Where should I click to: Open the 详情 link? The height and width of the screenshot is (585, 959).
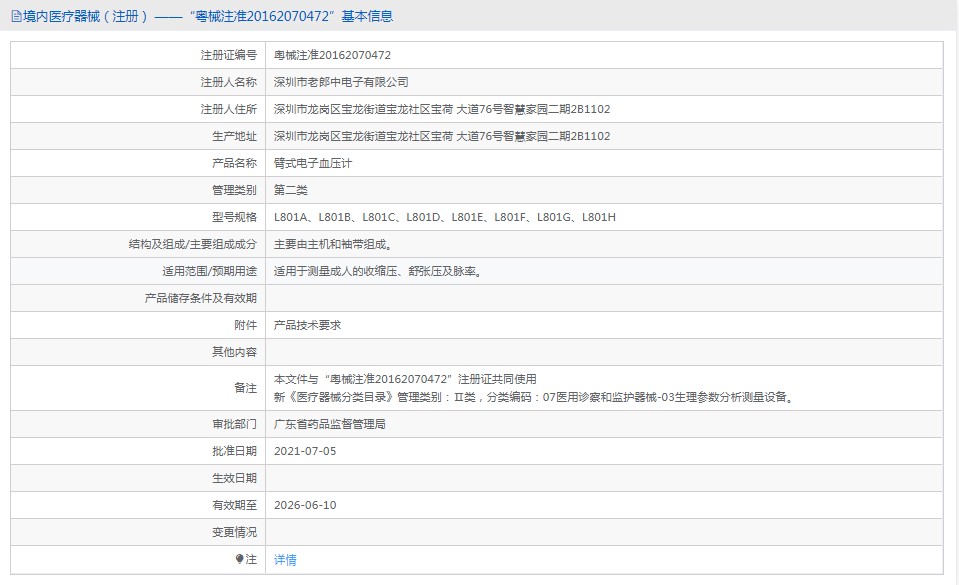[285, 560]
